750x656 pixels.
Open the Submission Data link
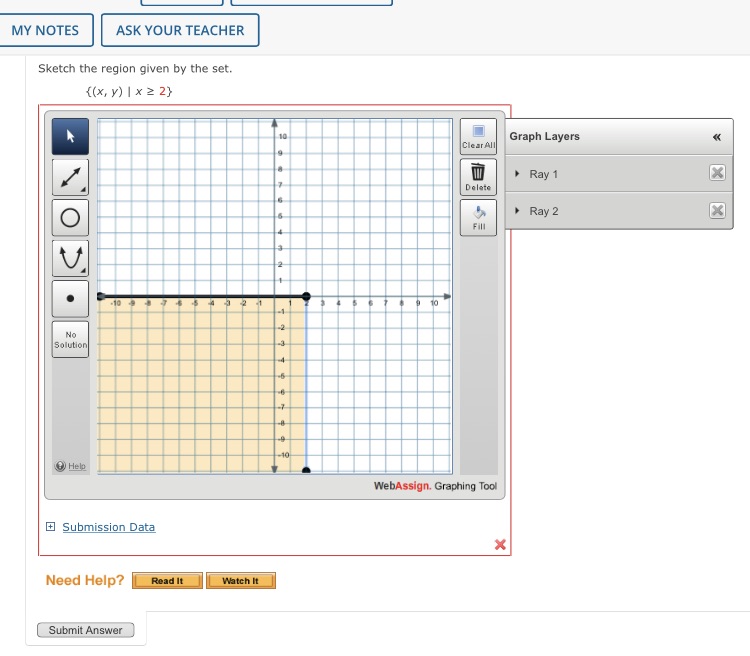(x=109, y=527)
